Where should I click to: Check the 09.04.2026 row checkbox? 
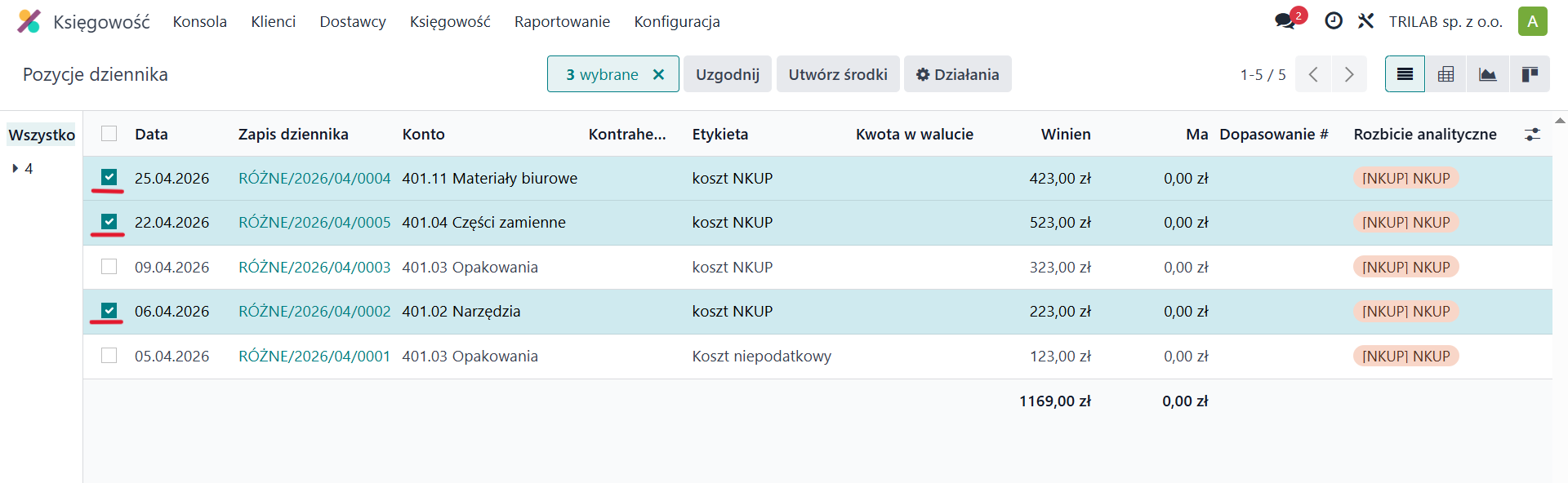pyautogui.click(x=109, y=267)
